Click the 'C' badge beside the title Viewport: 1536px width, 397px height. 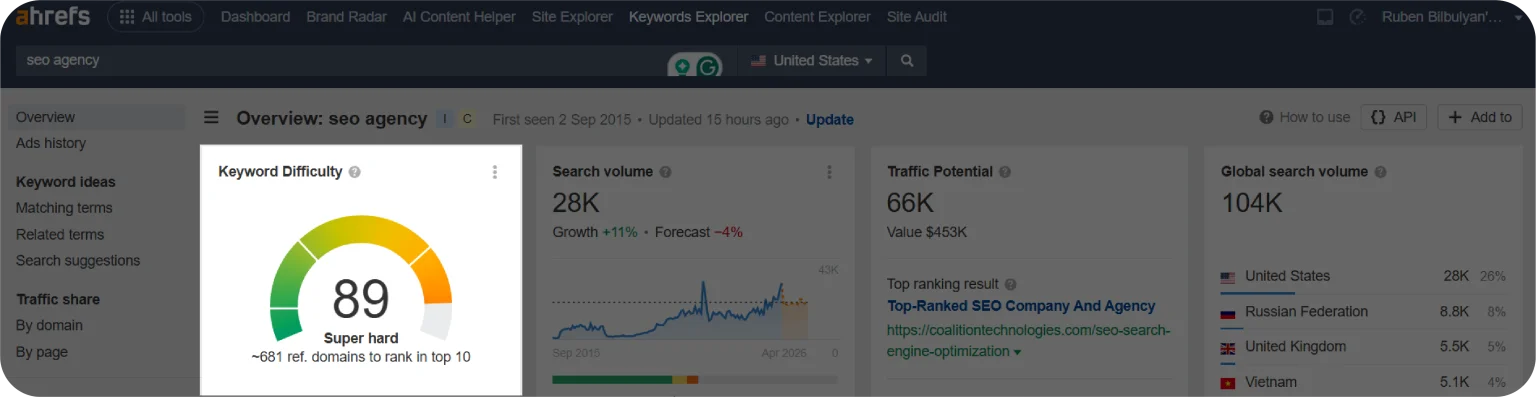(x=467, y=119)
